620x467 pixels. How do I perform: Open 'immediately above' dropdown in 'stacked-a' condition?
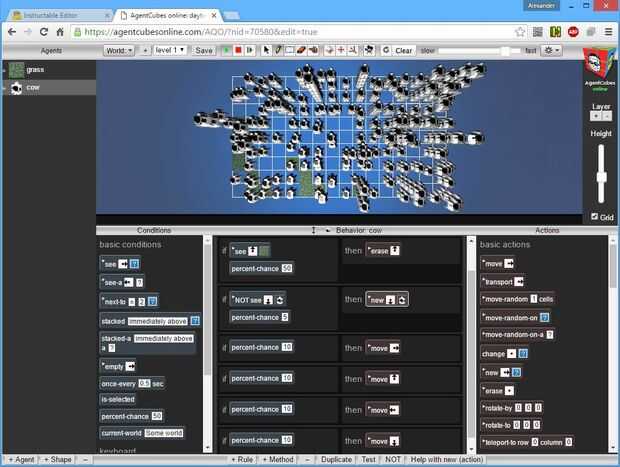164,338
